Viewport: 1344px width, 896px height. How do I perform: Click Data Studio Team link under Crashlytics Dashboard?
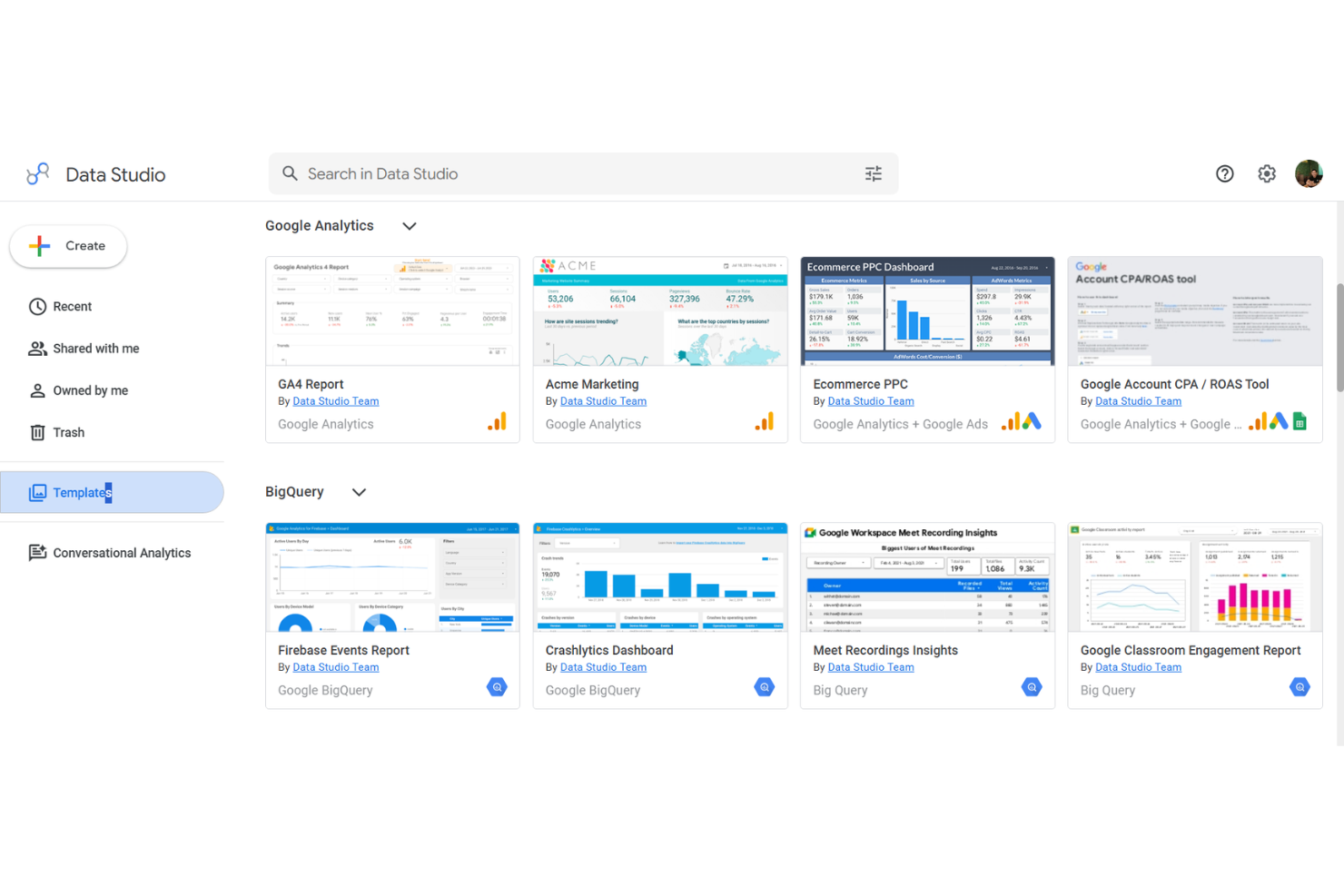(603, 667)
